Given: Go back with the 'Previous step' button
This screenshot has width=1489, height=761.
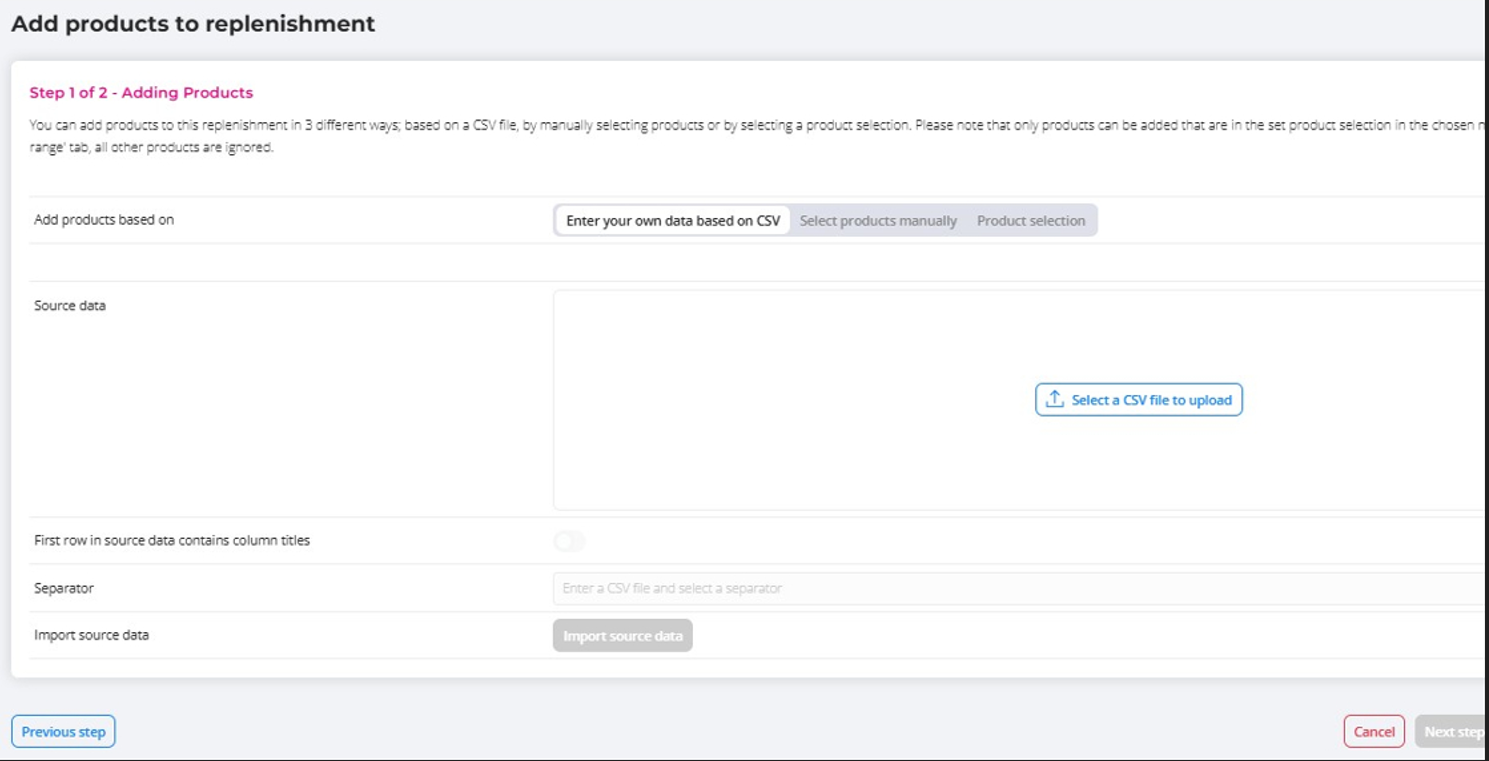Looking at the screenshot, I should coord(63,732).
